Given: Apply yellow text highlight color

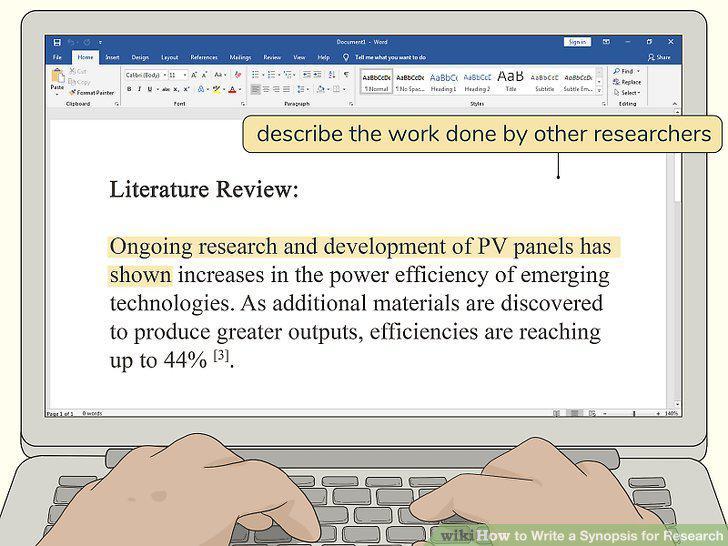Looking at the screenshot, I should (x=216, y=89).
